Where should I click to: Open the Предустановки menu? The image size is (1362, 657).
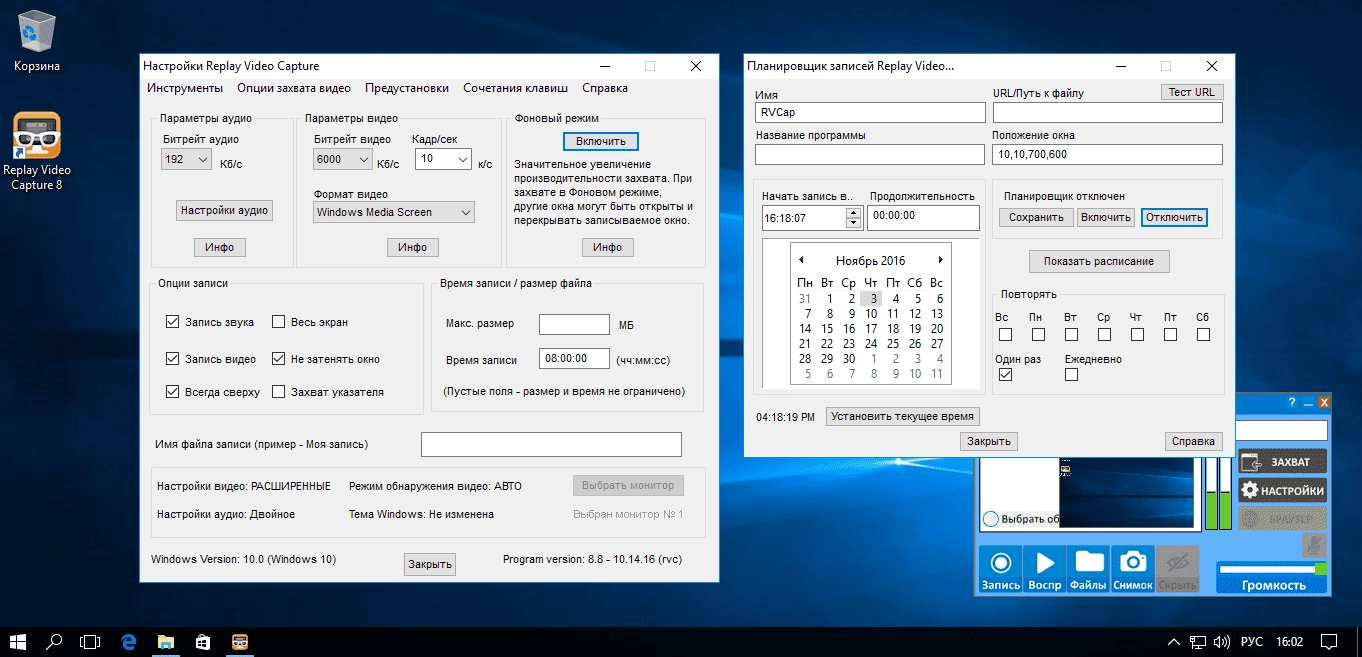pos(407,88)
